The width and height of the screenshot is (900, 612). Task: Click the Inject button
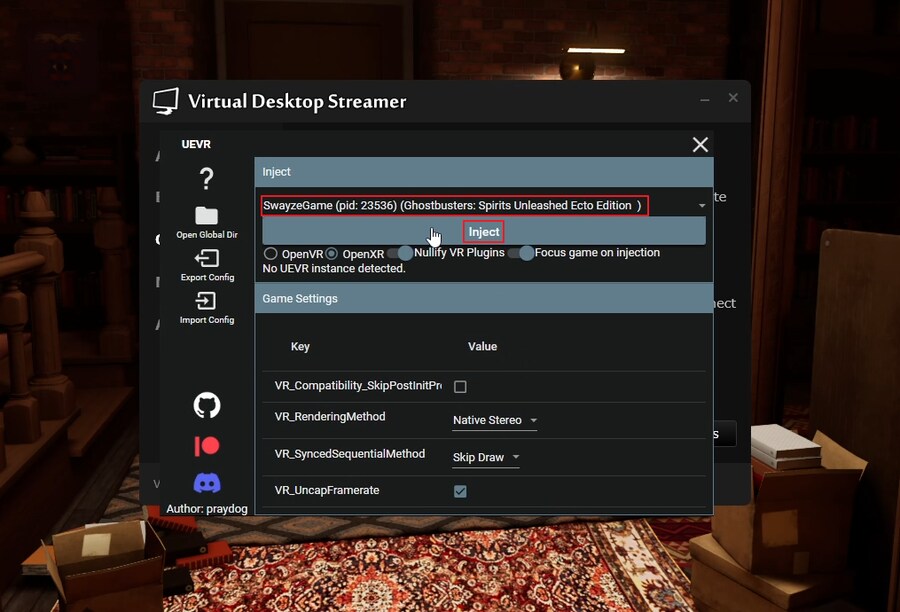coord(484,232)
